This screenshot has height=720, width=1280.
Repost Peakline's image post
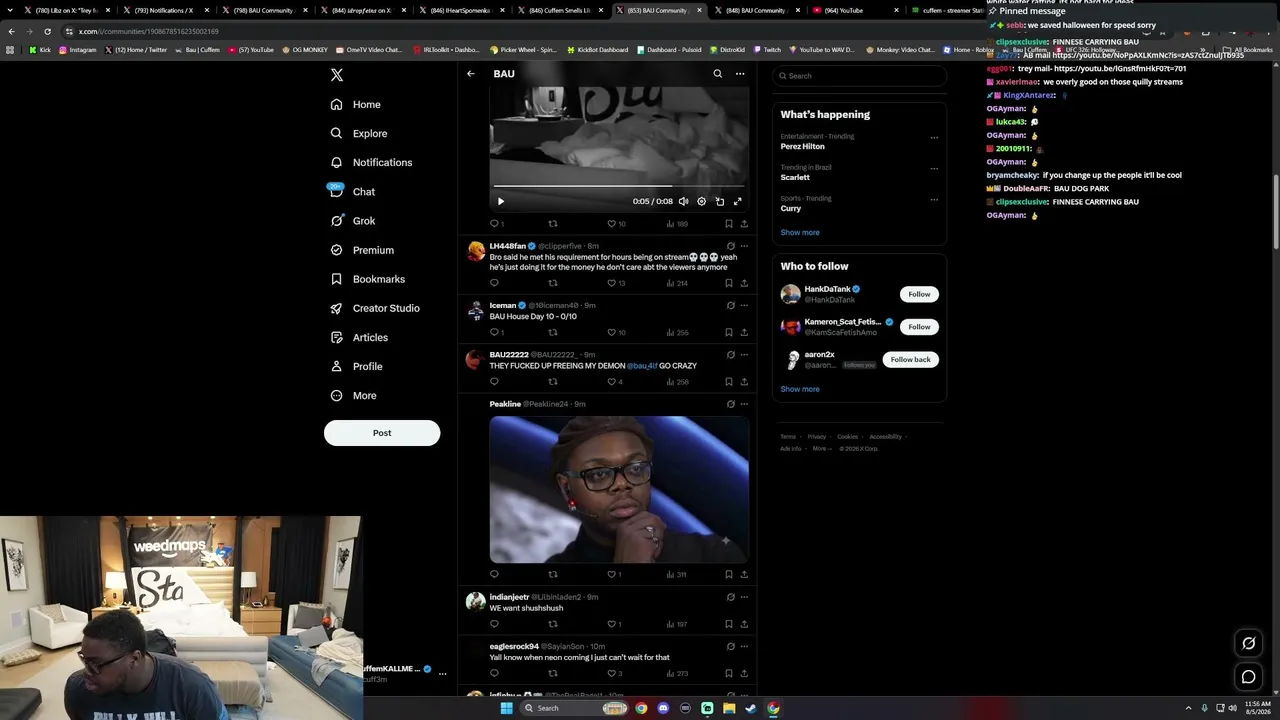[553, 574]
